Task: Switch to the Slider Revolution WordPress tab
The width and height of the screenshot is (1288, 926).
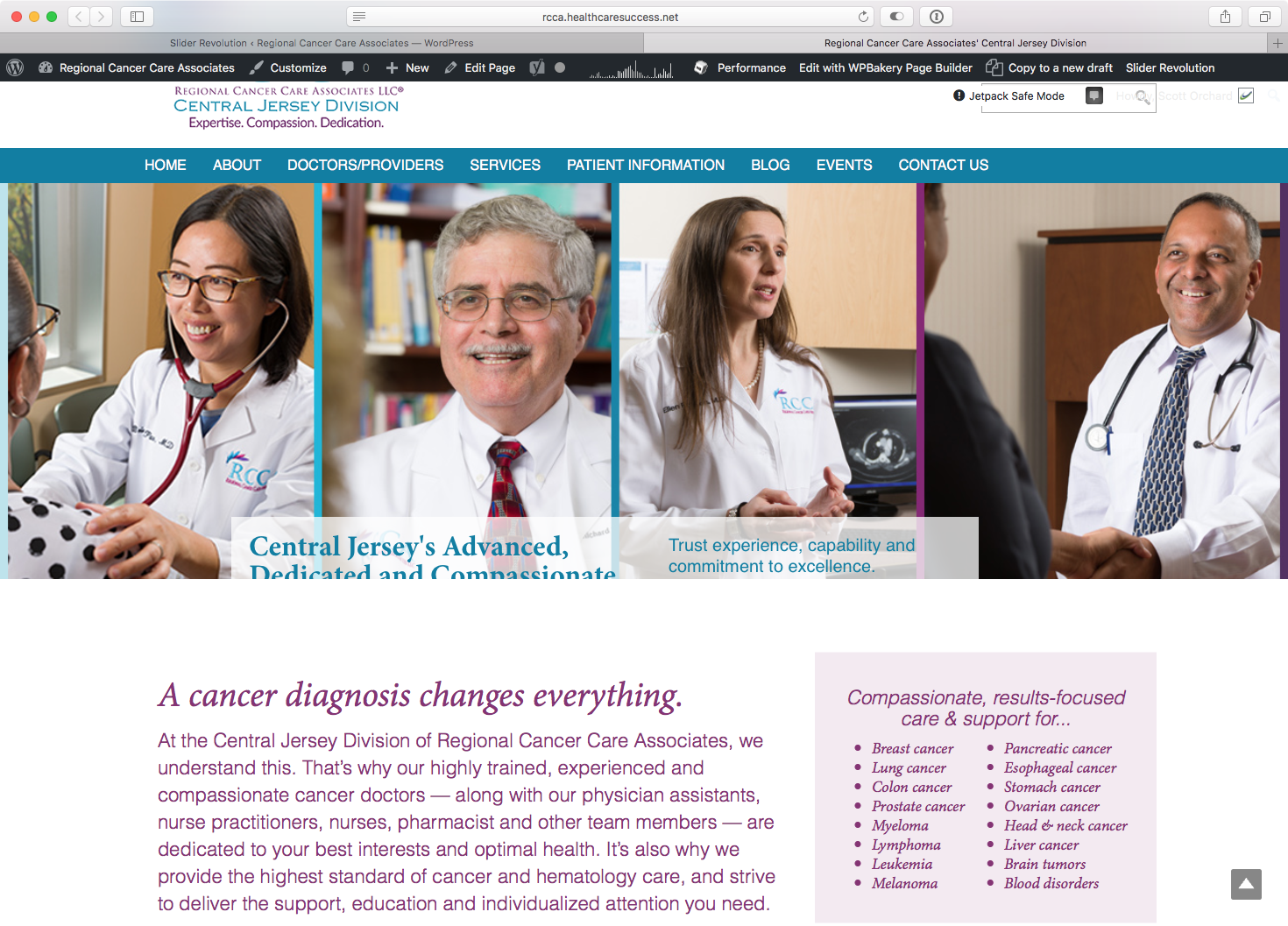Action: click(322, 43)
